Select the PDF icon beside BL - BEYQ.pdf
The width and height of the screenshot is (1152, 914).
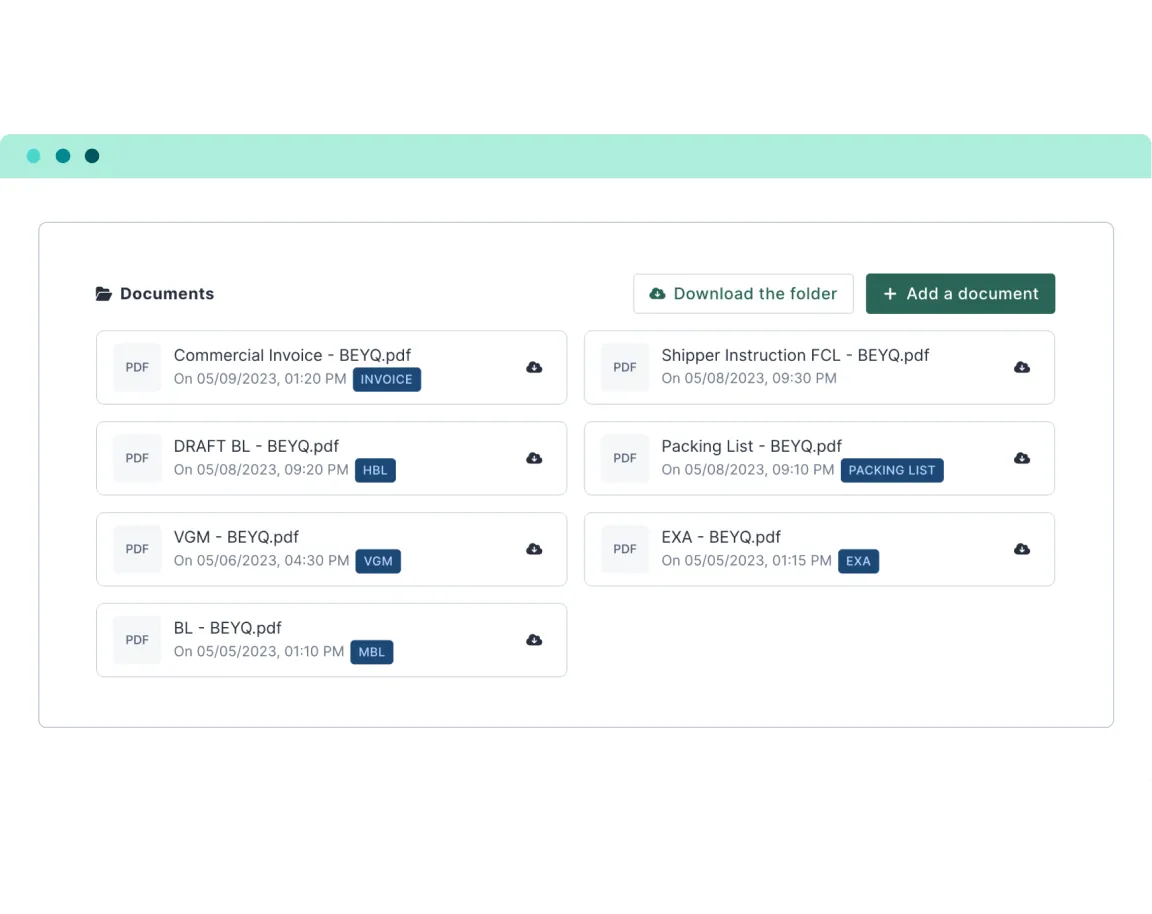tap(137, 640)
